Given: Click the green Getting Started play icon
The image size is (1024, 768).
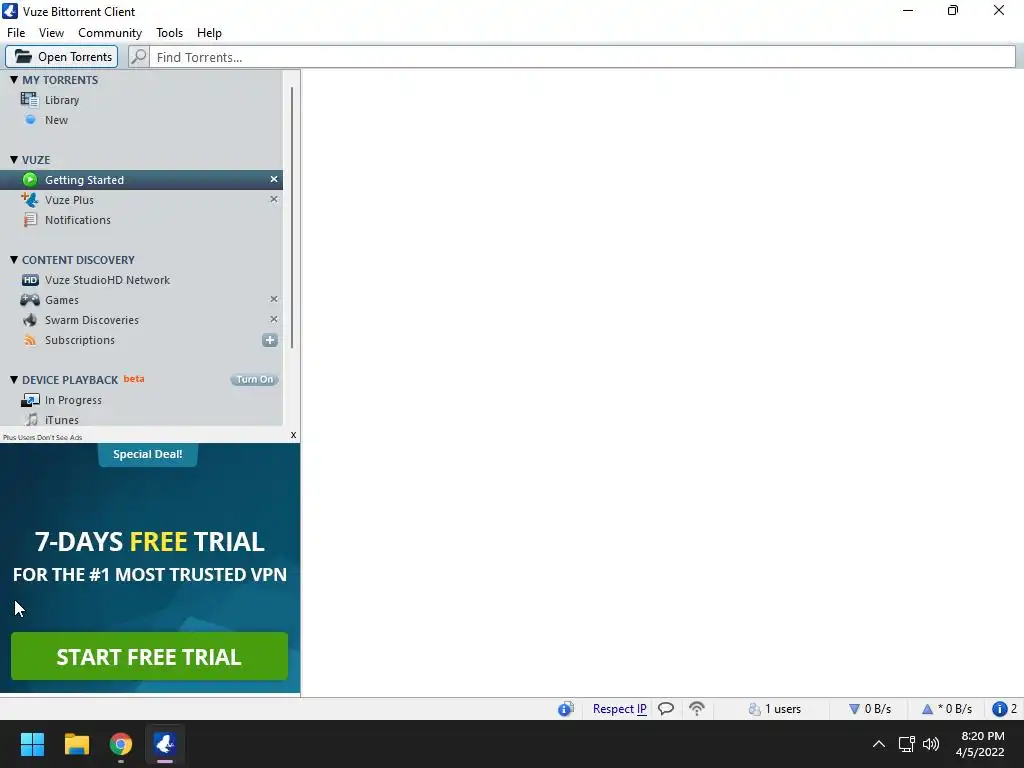Looking at the screenshot, I should point(30,180).
